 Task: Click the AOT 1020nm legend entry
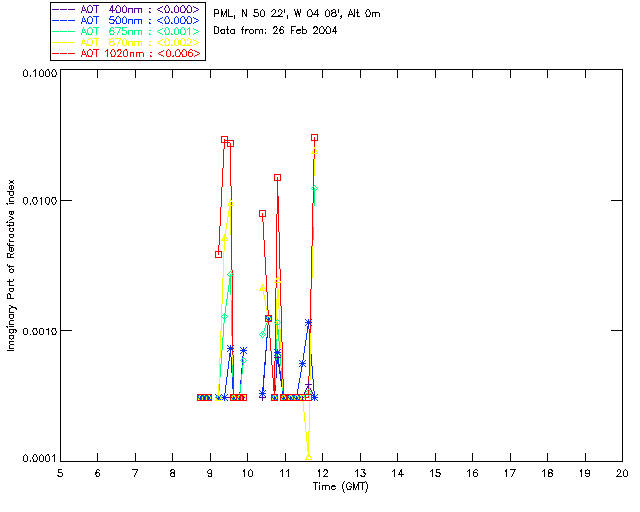[x=127, y=53]
